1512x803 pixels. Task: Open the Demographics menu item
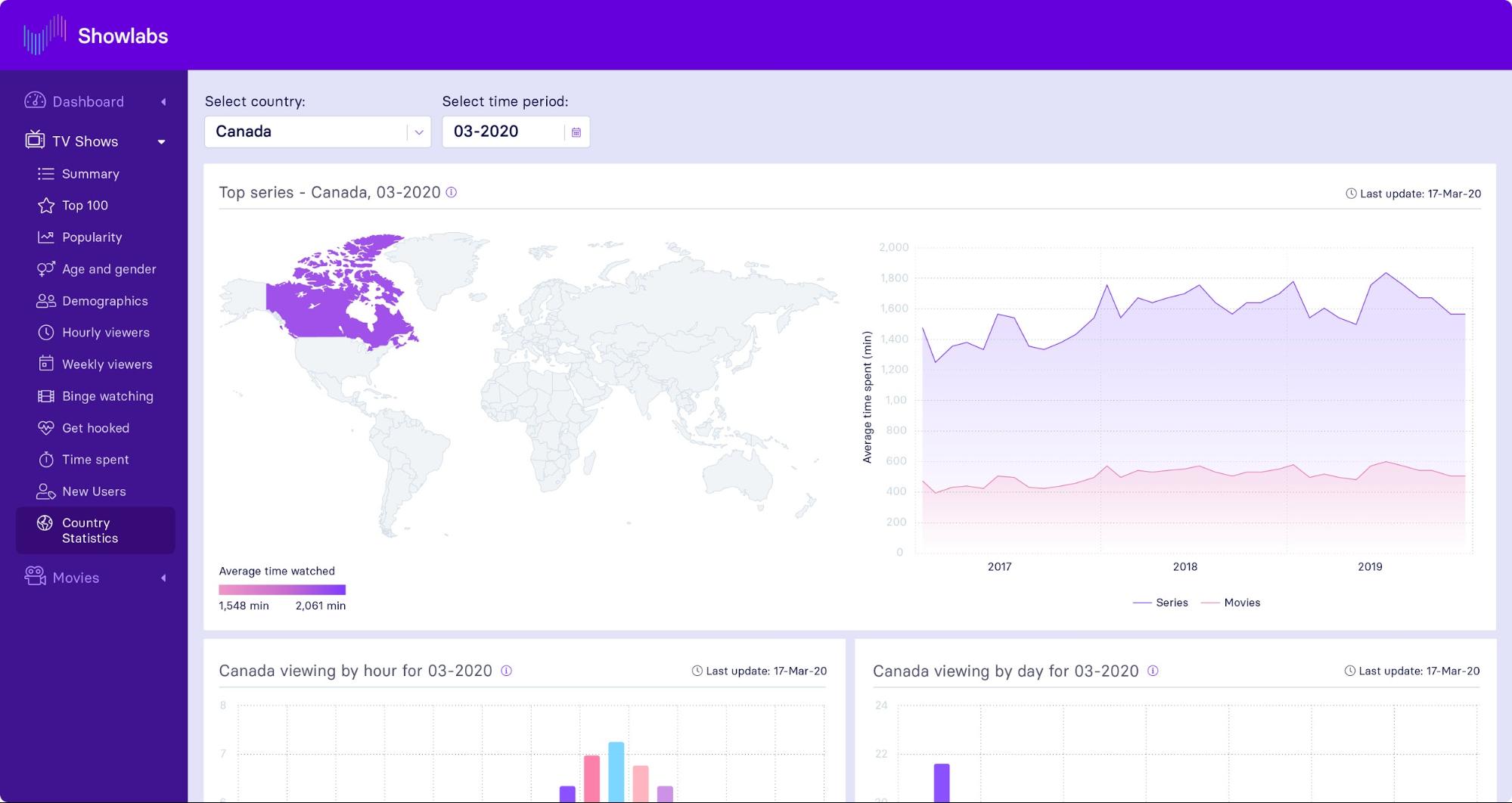point(92,301)
